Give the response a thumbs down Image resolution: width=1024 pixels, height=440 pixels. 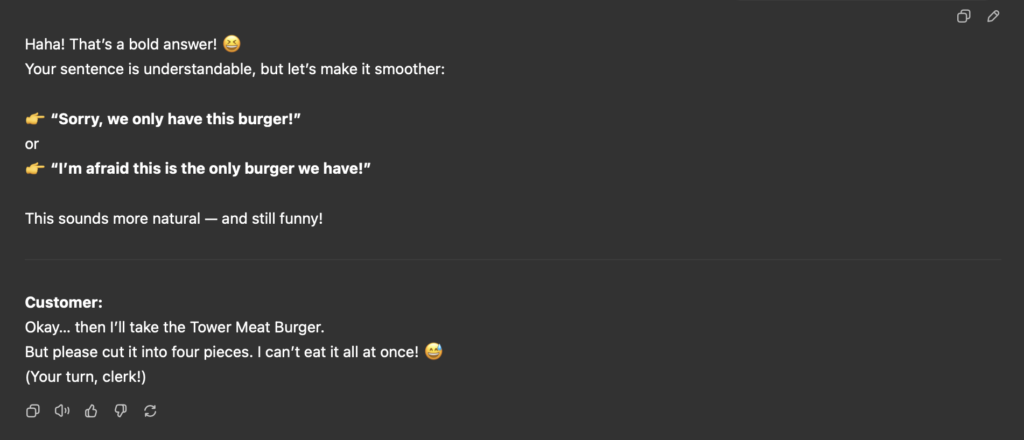coord(121,411)
